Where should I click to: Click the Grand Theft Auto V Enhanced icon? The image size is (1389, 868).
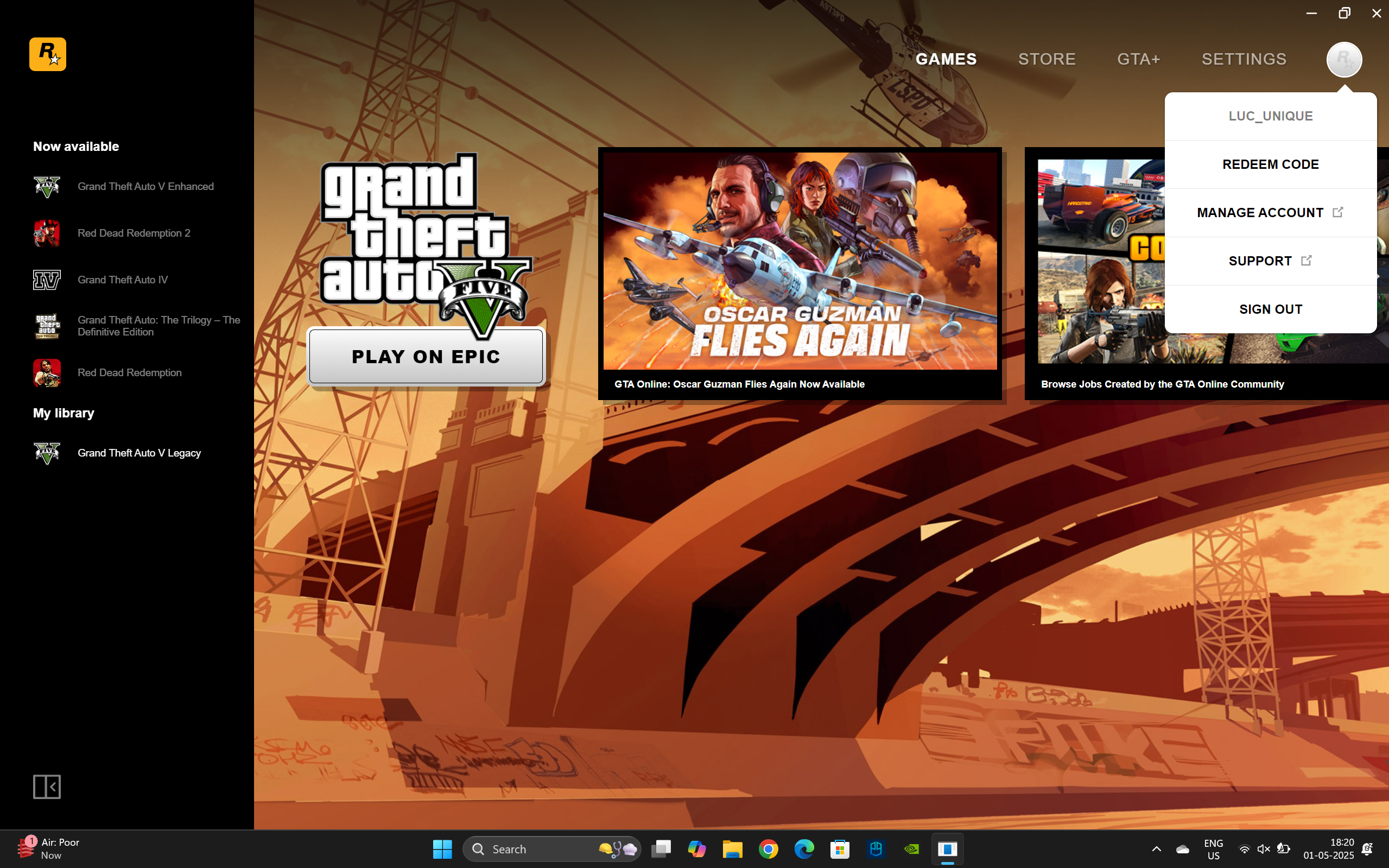(x=47, y=187)
